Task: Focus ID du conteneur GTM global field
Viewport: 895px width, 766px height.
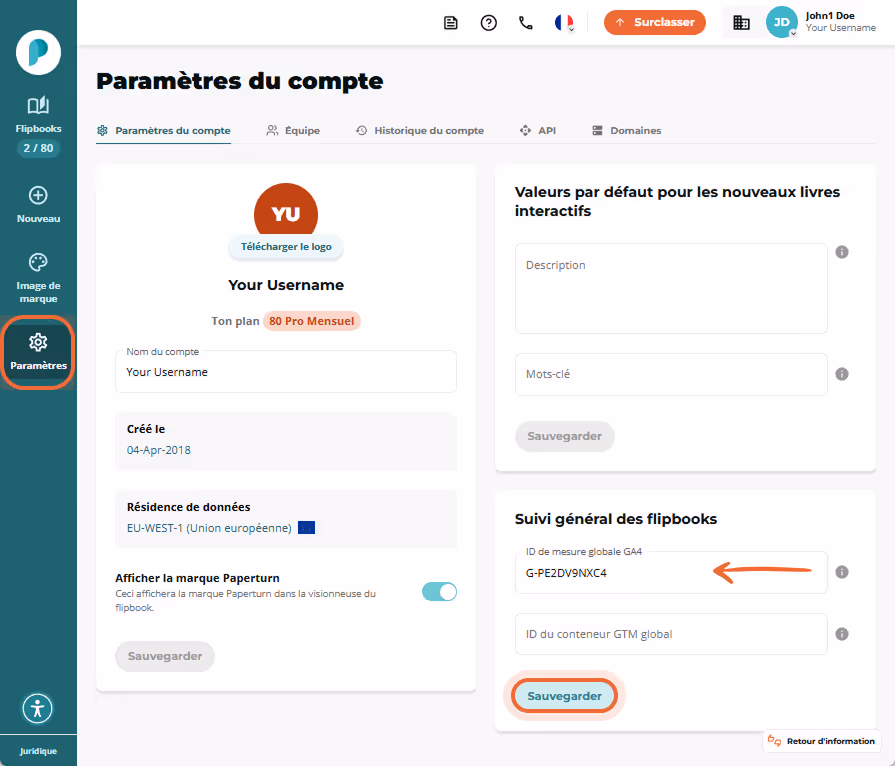Action: pyautogui.click(x=671, y=634)
